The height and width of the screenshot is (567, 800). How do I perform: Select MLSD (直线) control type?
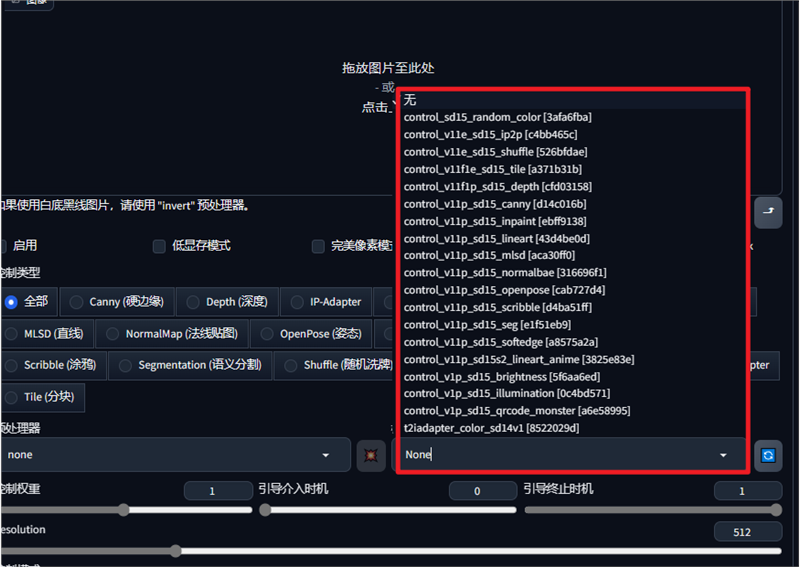pyautogui.click(x=47, y=334)
